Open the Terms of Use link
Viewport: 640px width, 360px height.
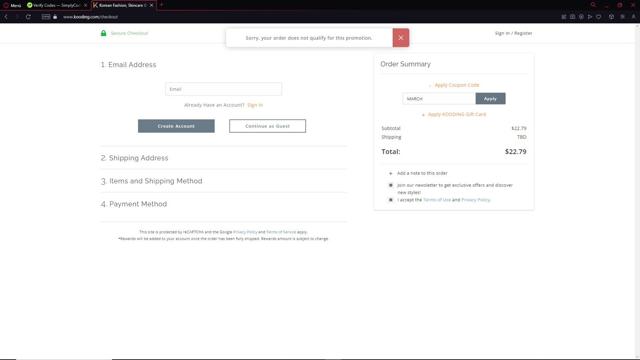pyautogui.click(x=437, y=200)
